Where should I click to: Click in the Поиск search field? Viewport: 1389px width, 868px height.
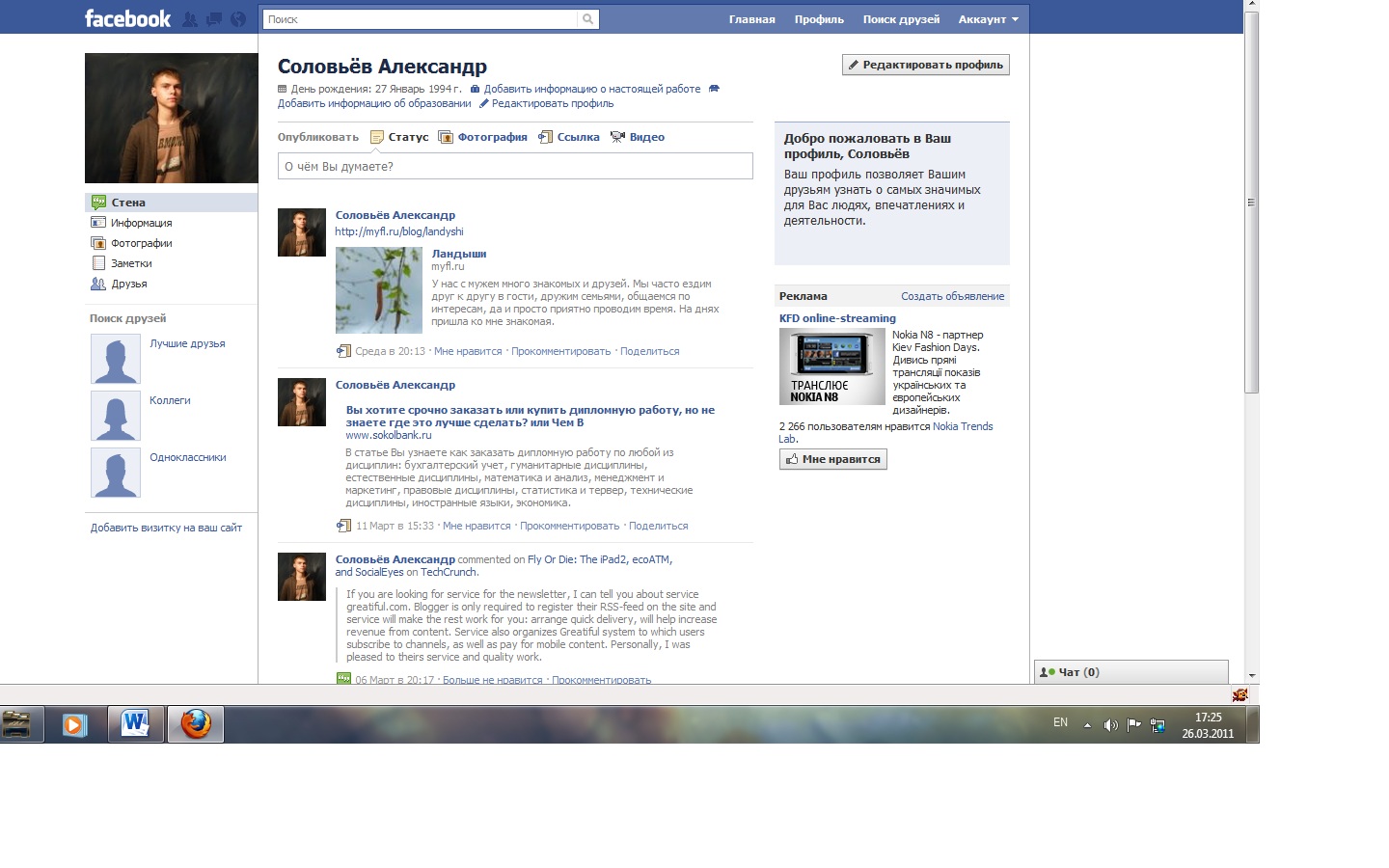tap(421, 19)
